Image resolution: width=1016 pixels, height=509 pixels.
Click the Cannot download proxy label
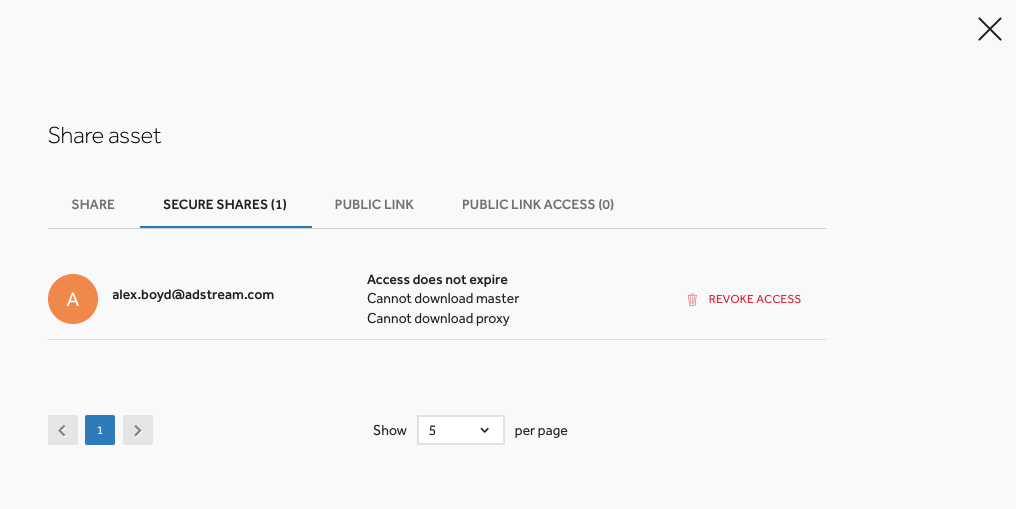[438, 319]
